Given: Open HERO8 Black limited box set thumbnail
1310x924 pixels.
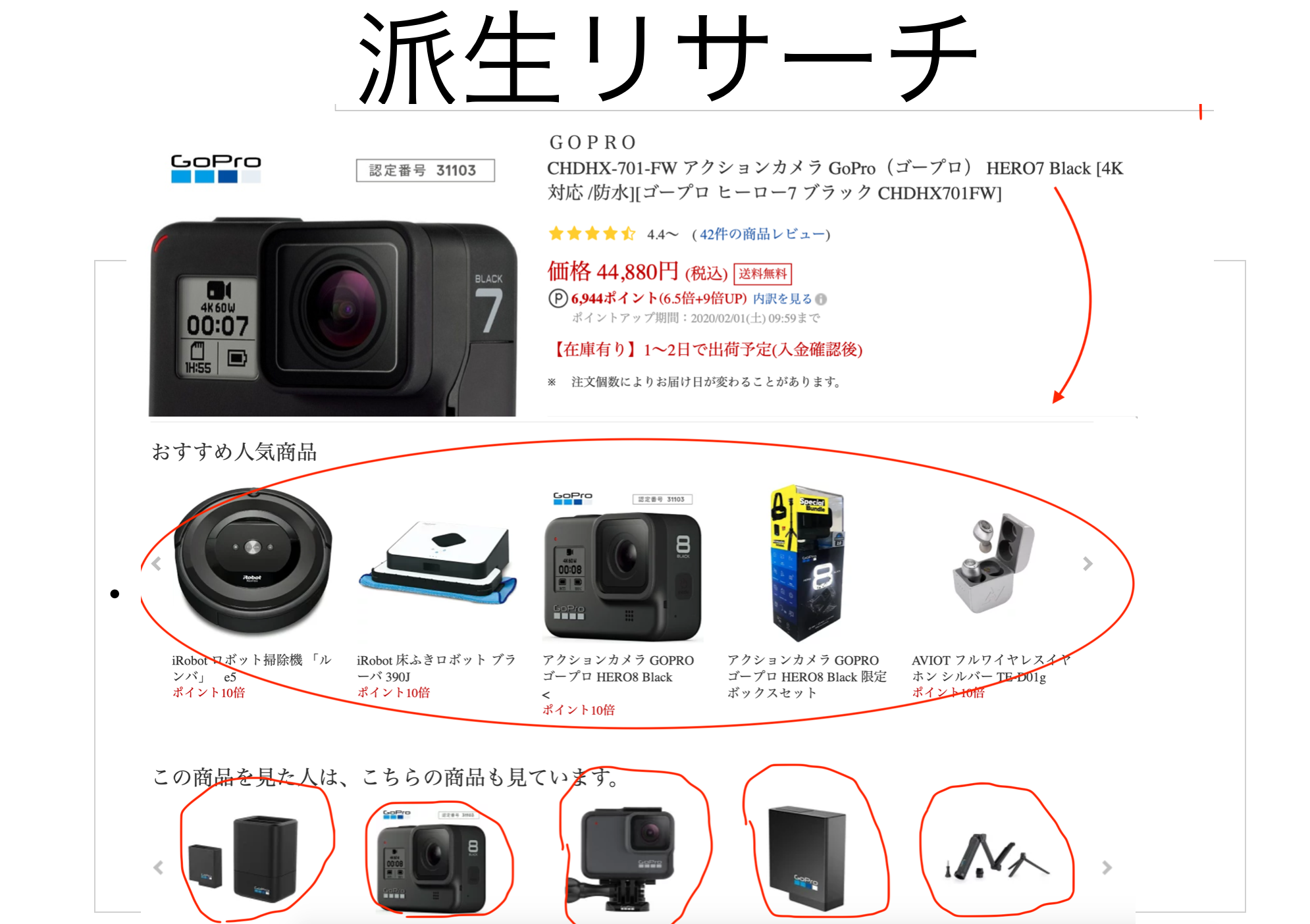Looking at the screenshot, I should point(807,564).
